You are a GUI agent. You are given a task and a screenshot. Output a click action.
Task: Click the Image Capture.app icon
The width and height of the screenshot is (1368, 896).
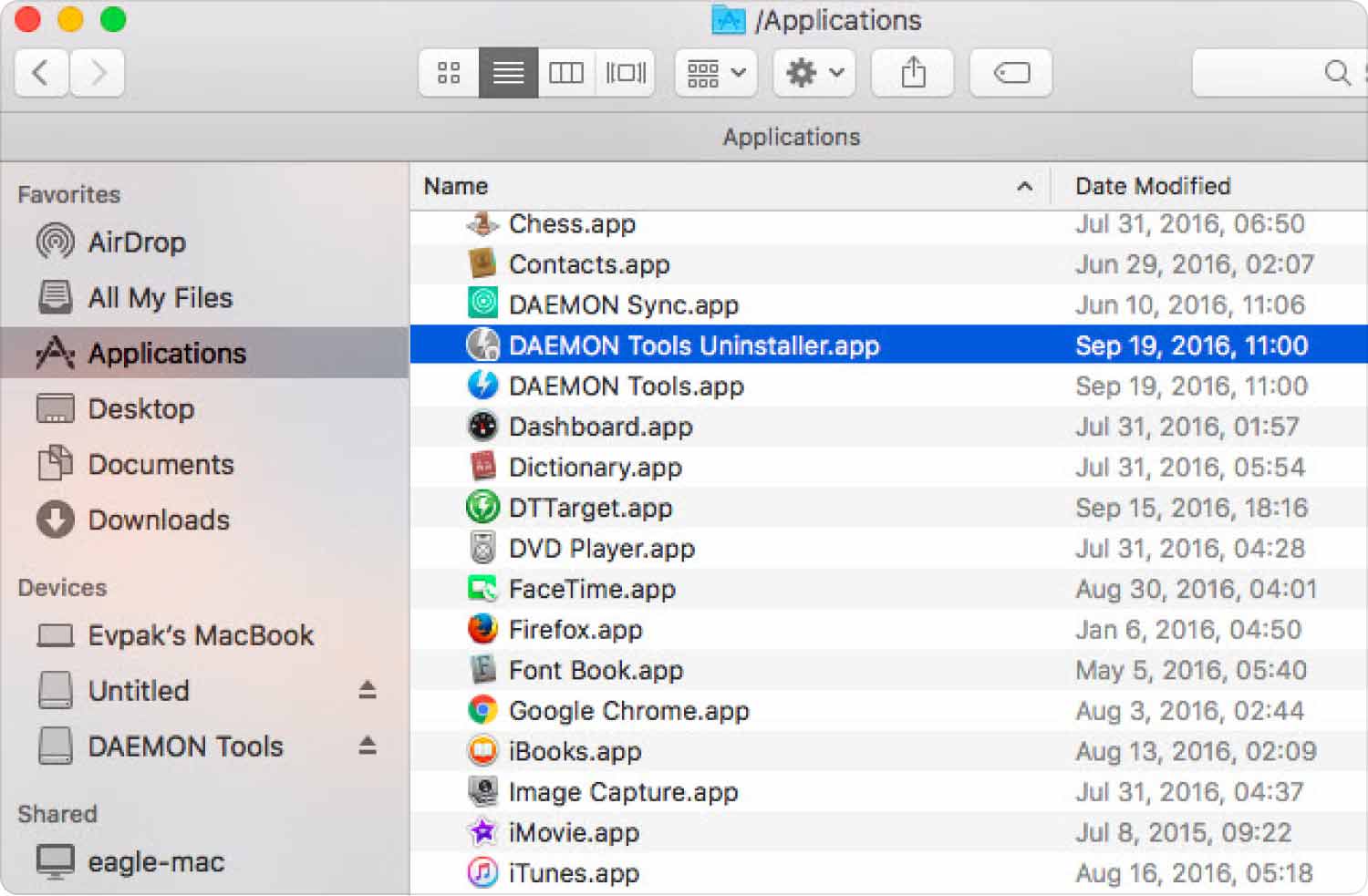(482, 790)
